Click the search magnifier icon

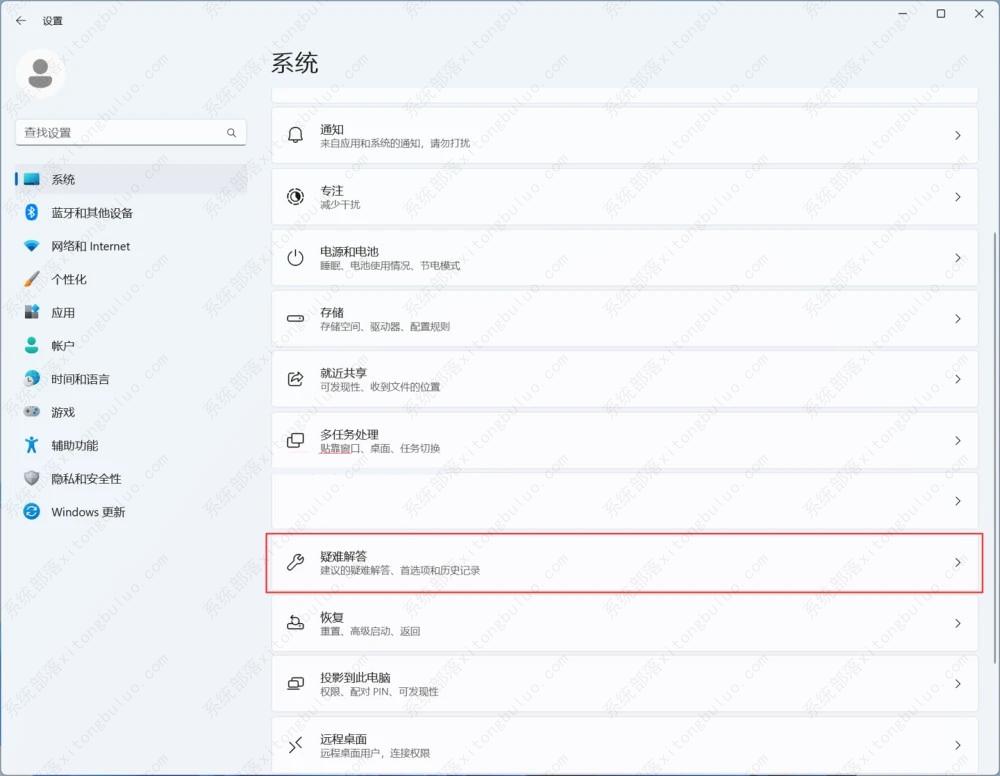[231, 133]
